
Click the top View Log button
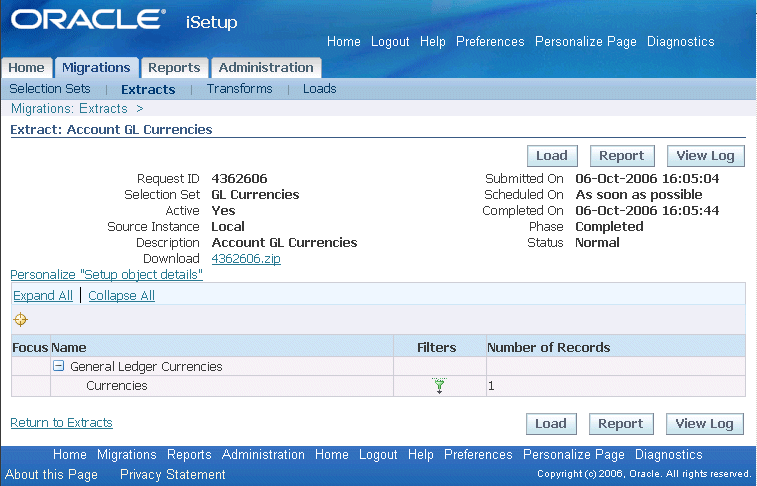coord(706,156)
